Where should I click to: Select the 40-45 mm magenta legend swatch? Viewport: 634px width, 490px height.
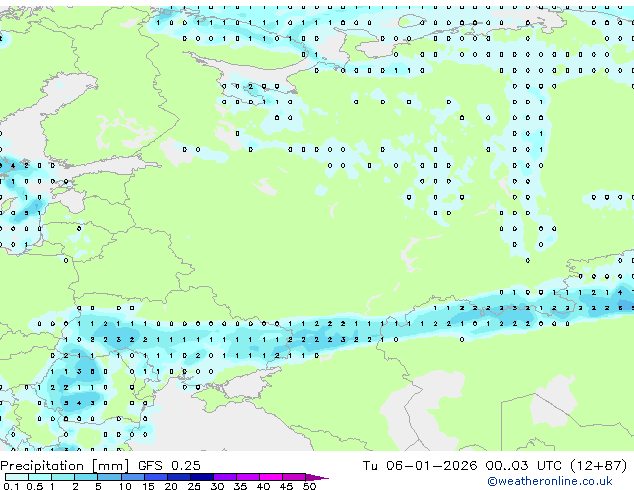pos(271,477)
